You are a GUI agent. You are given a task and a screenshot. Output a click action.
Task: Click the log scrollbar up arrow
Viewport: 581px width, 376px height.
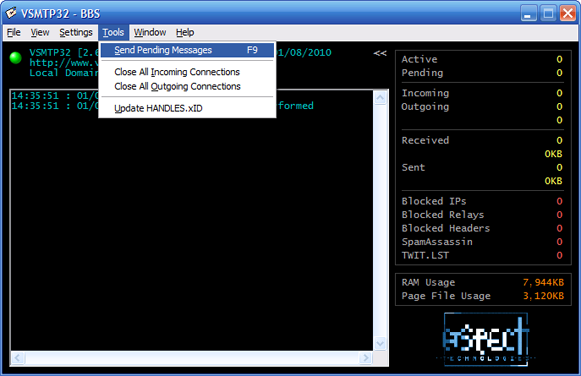tap(380, 98)
